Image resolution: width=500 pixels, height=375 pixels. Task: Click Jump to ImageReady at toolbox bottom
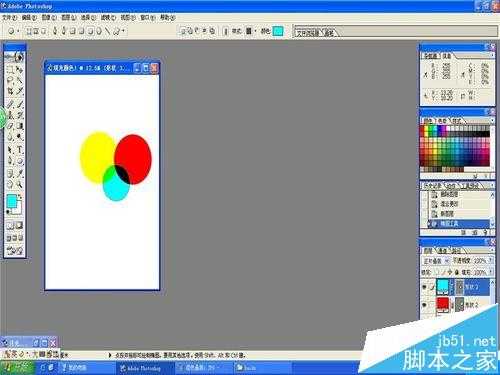point(15,250)
